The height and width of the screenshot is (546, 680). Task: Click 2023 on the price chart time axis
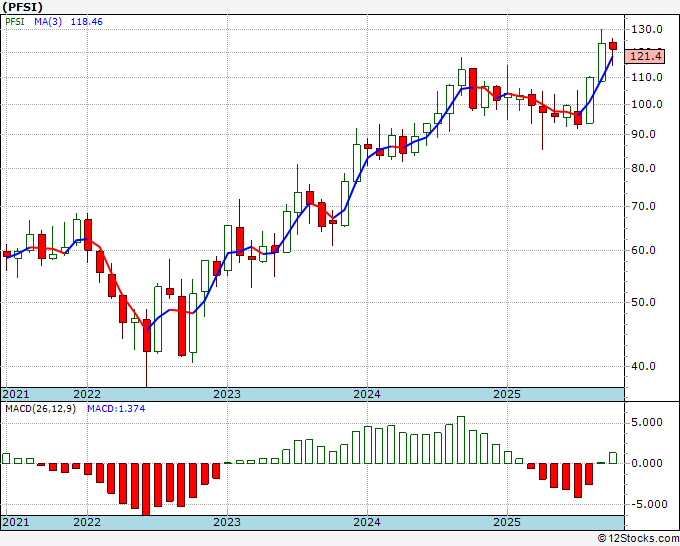pos(227,394)
